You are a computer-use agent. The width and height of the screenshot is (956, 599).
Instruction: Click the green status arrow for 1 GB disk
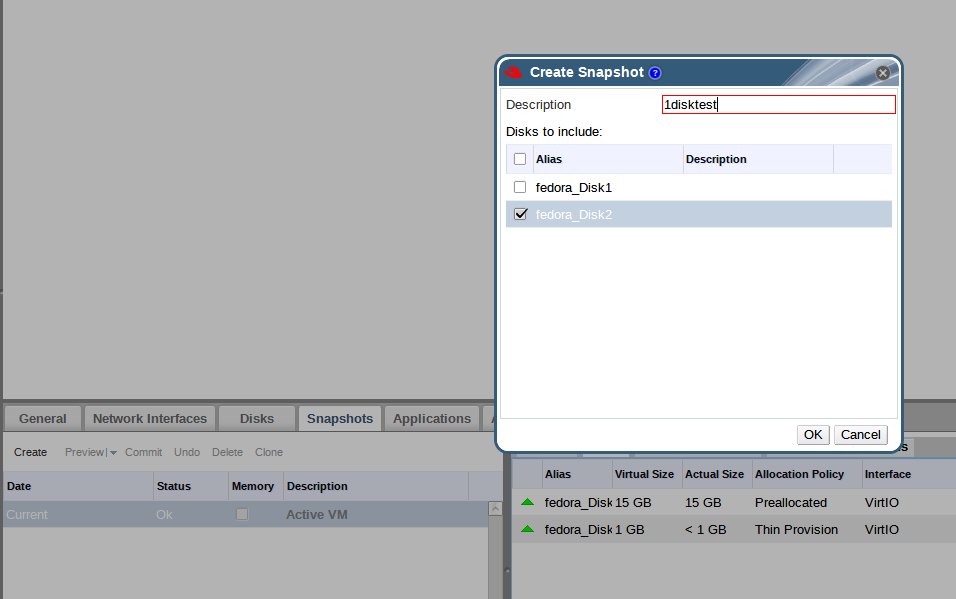coord(527,529)
